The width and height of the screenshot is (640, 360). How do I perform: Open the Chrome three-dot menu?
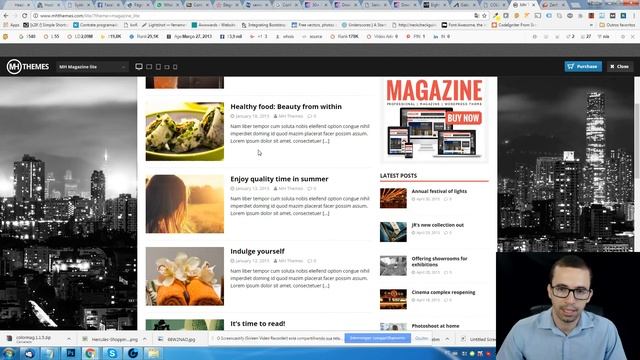point(634,16)
